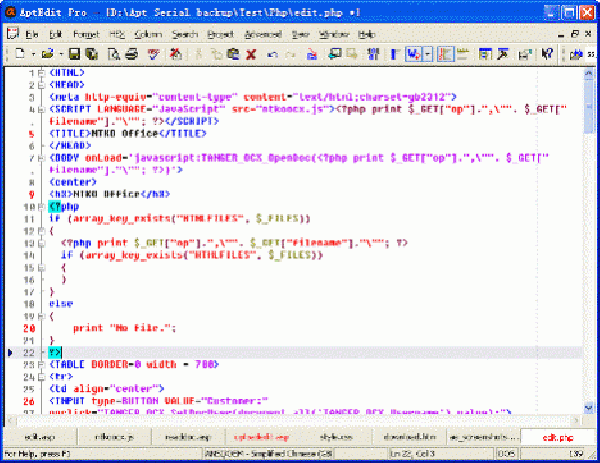The width and height of the screenshot is (600, 463).
Task: Click the Undo arrow icon
Action: click(x=270, y=53)
